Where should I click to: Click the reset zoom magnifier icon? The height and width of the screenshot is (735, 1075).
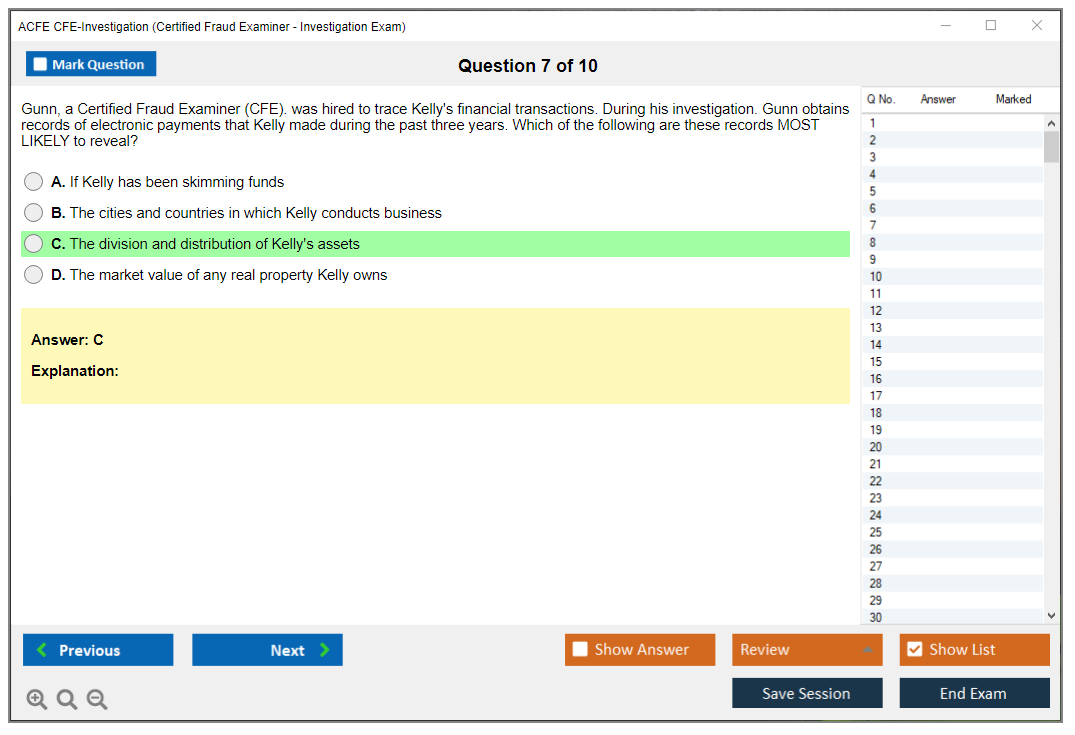click(x=67, y=700)
